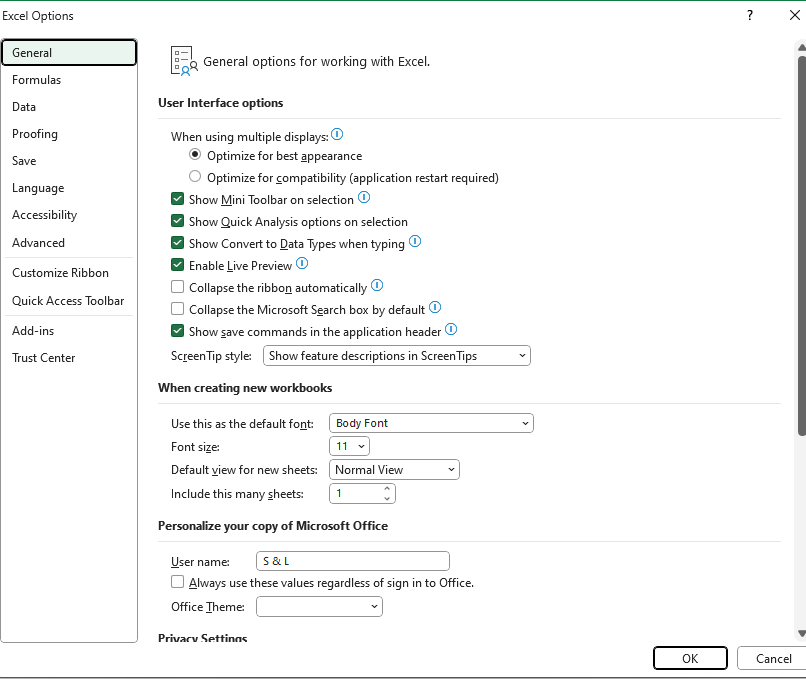Image resolution: width=806 pixels, height=679 pixels.
Task: Open the ScreenTip style dropdown
Action: [521, 355]
